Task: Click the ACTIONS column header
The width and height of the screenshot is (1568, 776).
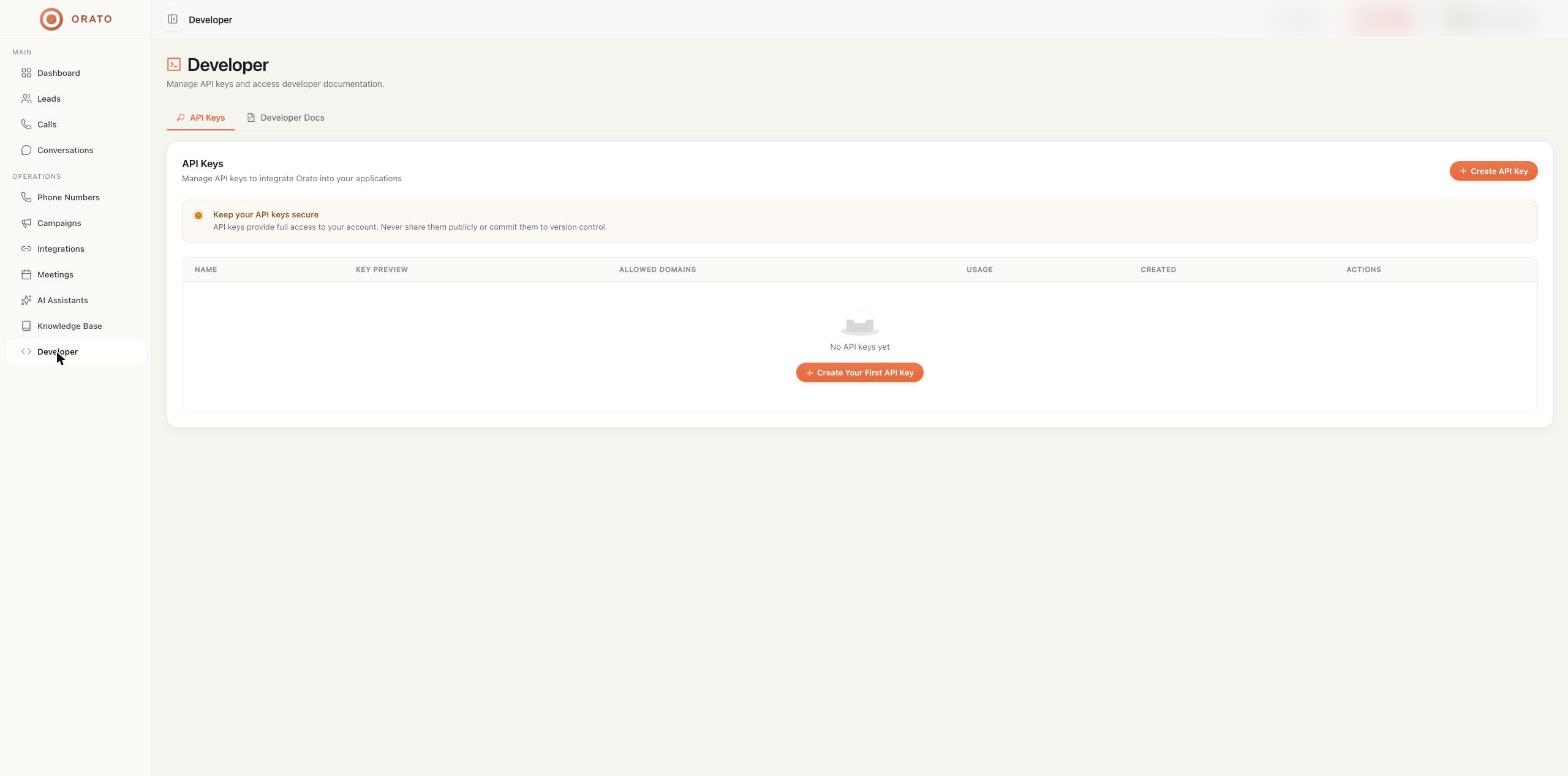Action: click(x=1363, y=270)
